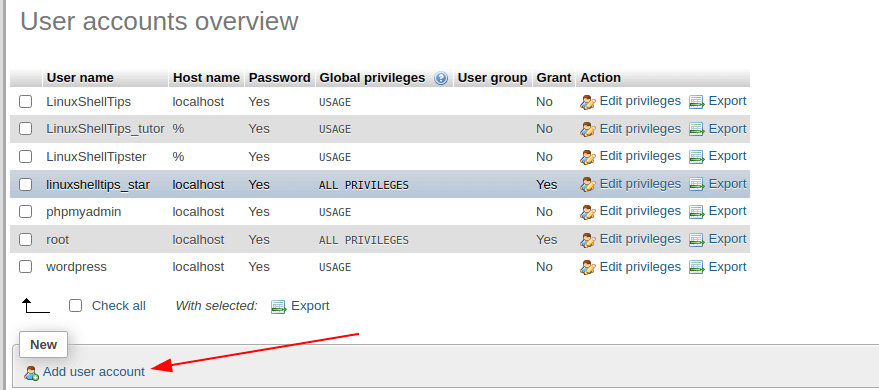Click the user name wordpress

(x=76, y=267)
